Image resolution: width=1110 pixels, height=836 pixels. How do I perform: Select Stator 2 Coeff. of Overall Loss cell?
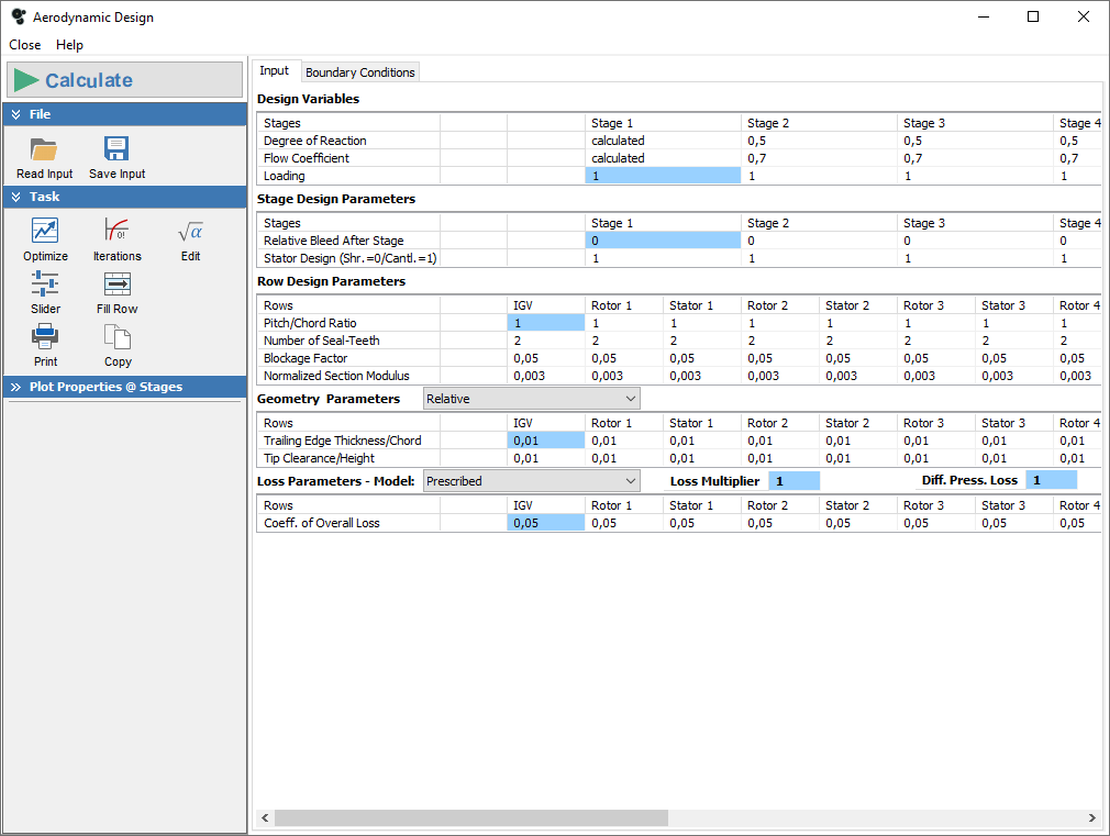858,523
